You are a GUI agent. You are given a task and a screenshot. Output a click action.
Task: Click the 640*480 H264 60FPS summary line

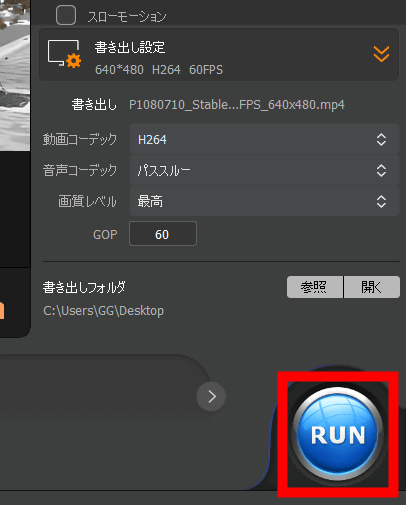pos(159,70)
